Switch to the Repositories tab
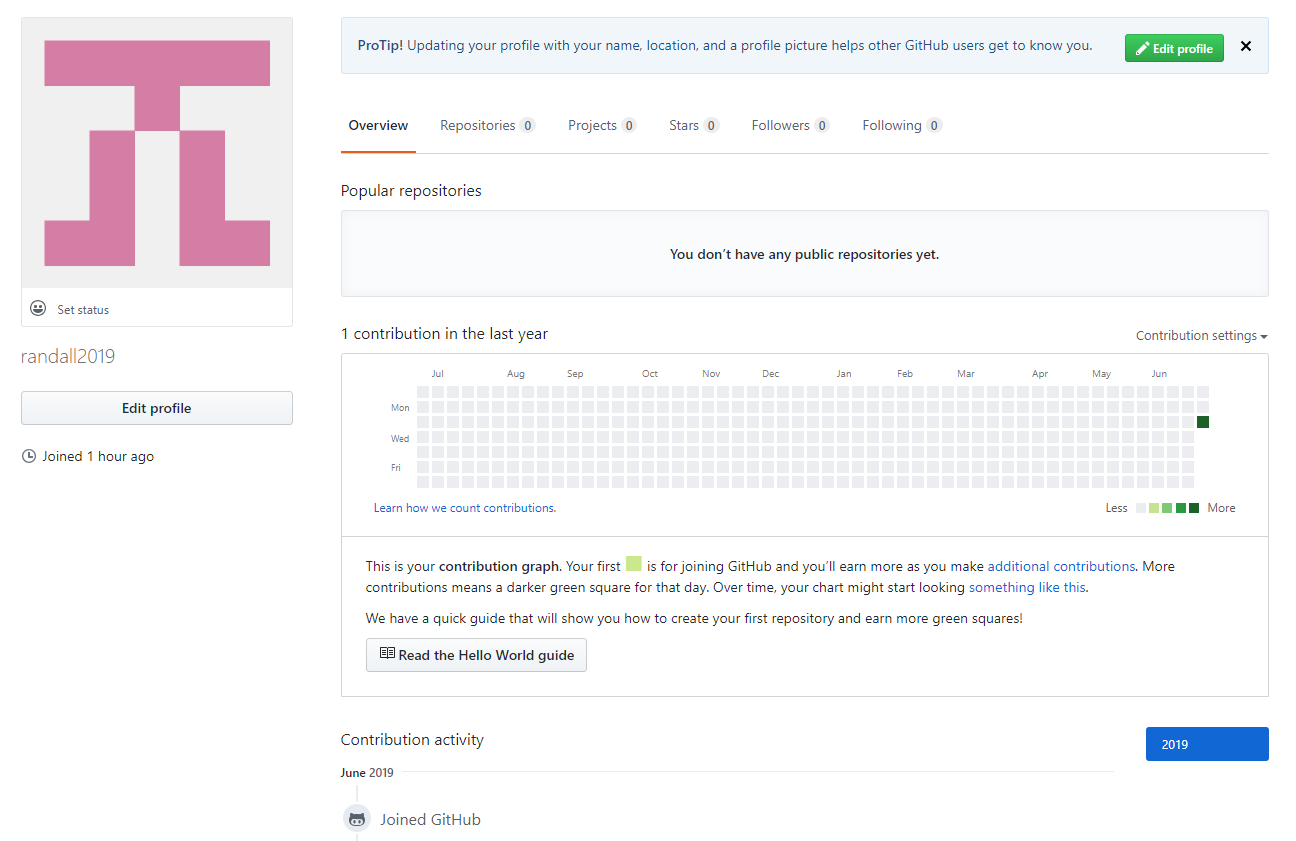 488,125
